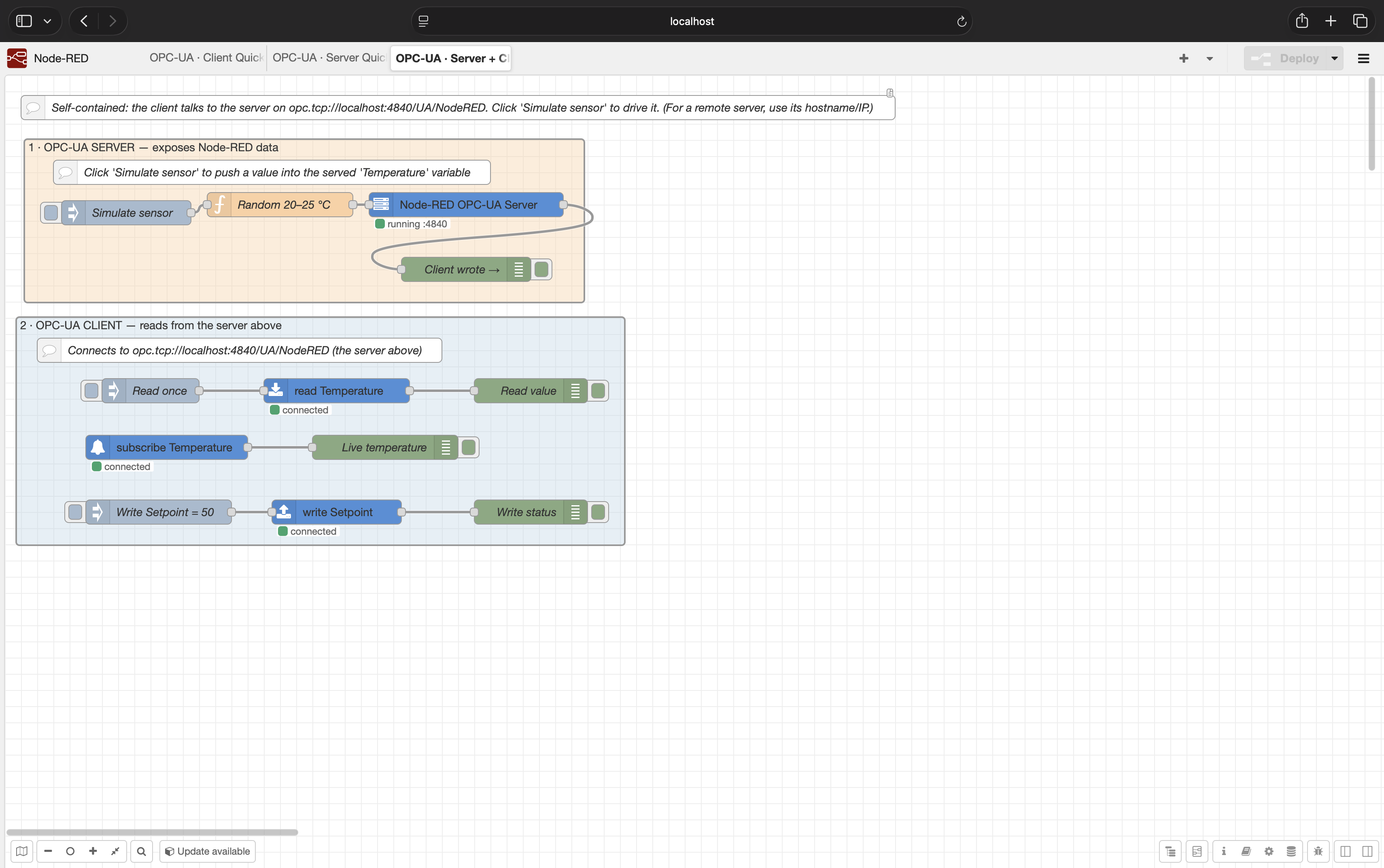This screenshot has width=1384, height=868.
Task: Open the palette tree sidebar icon
Action: click(x=1170, y=851)
